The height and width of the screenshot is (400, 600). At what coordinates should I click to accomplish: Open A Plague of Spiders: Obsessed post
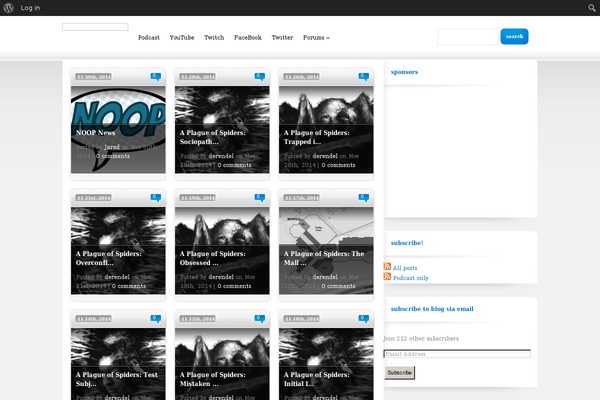point(213,258)
